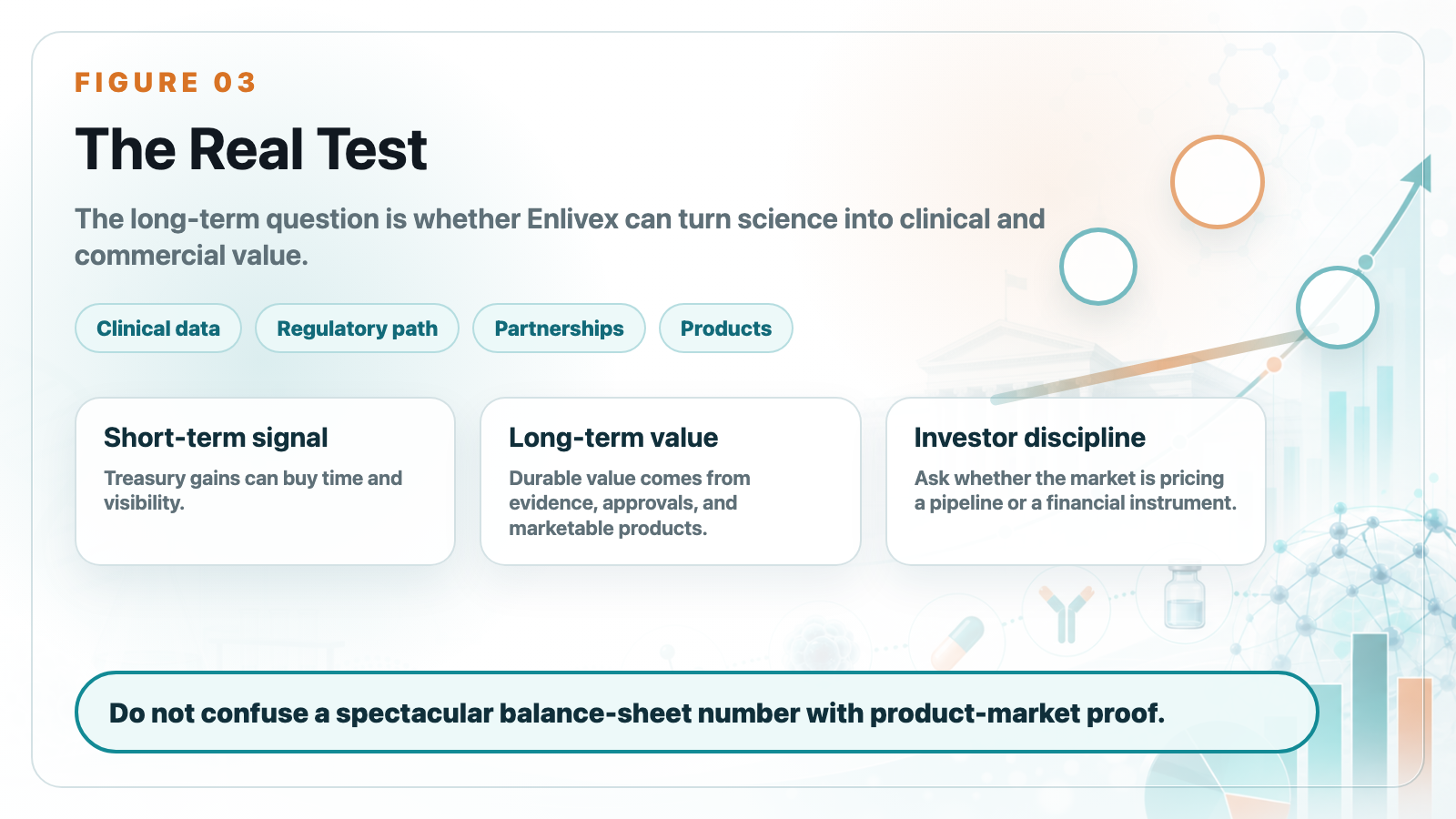This screenshot has width=1456, height=819.
Task: Click the Clinical data pill
Action: tap(158, 329)
